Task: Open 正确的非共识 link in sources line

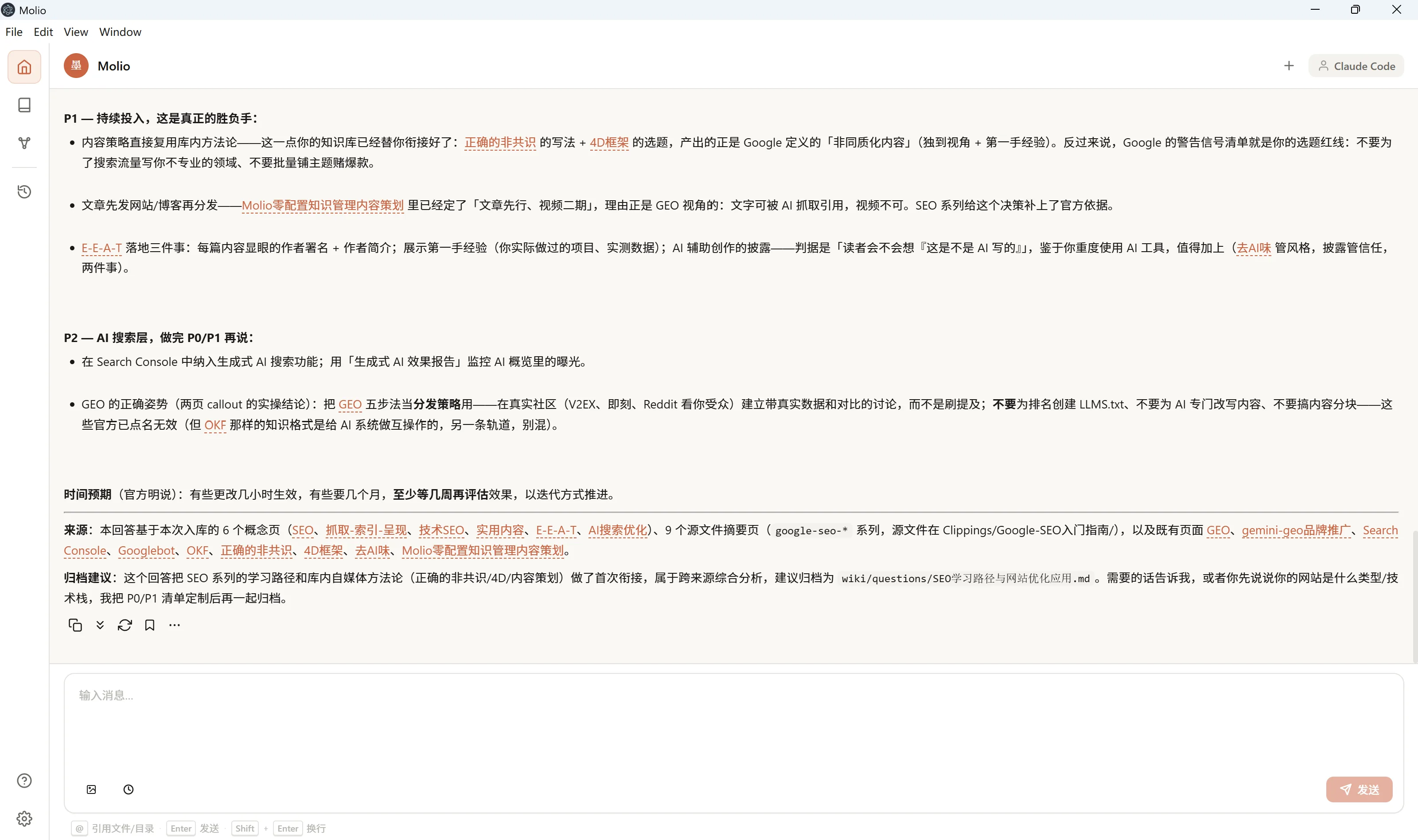Action: (257, 551)
